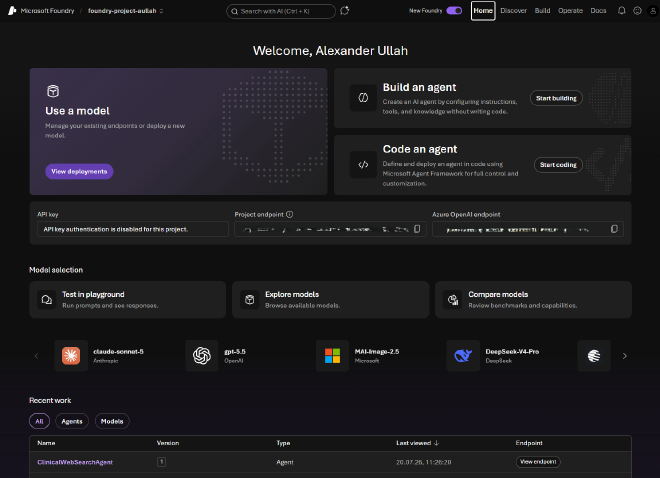Open the ClinicalWebSearchAgent link
The height and width of the screenshot is (478, 660).
pos(75,462)
